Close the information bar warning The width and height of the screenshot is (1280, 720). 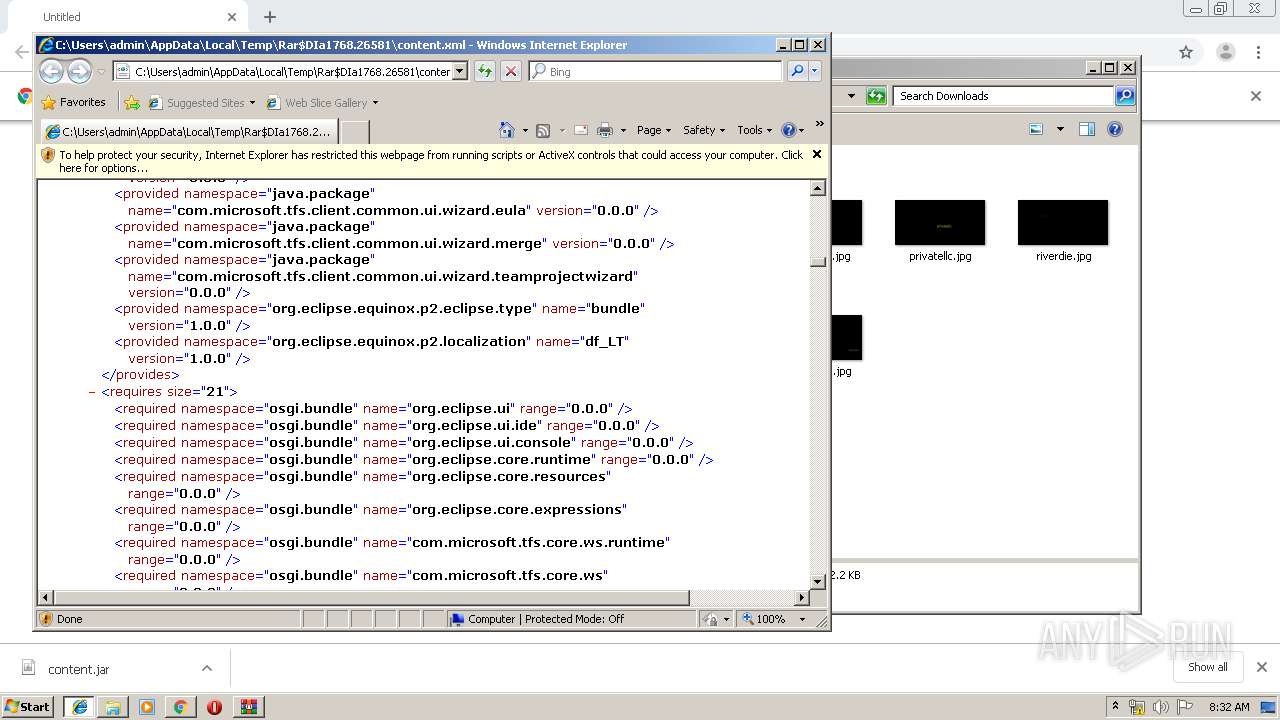817,154
